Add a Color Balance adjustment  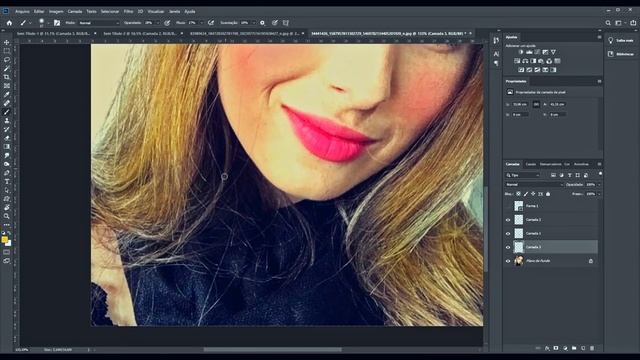(x=525, y=61)
